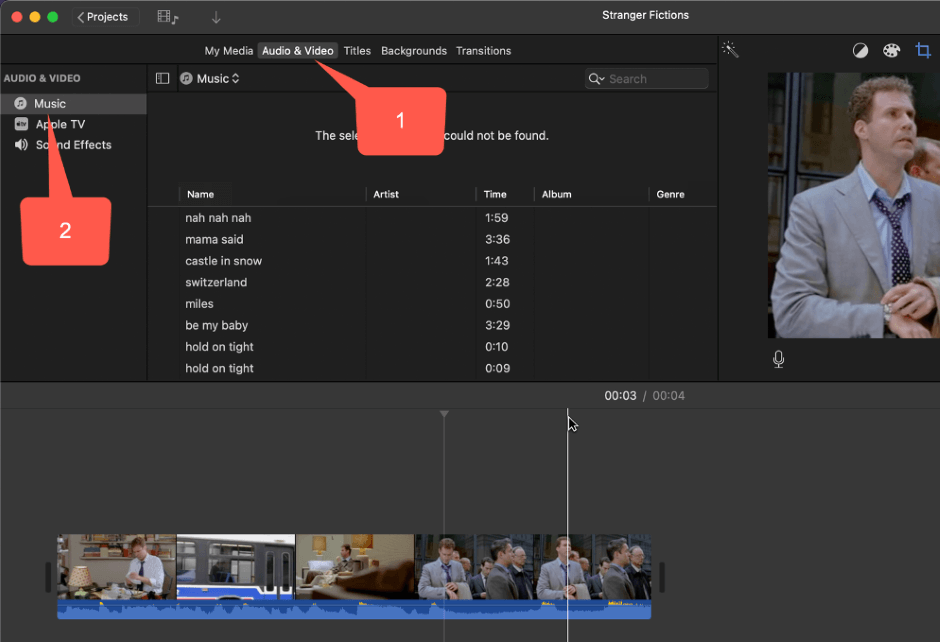940x643 pixels.
Task: Open the color balance tool
Action: [860, 51]
